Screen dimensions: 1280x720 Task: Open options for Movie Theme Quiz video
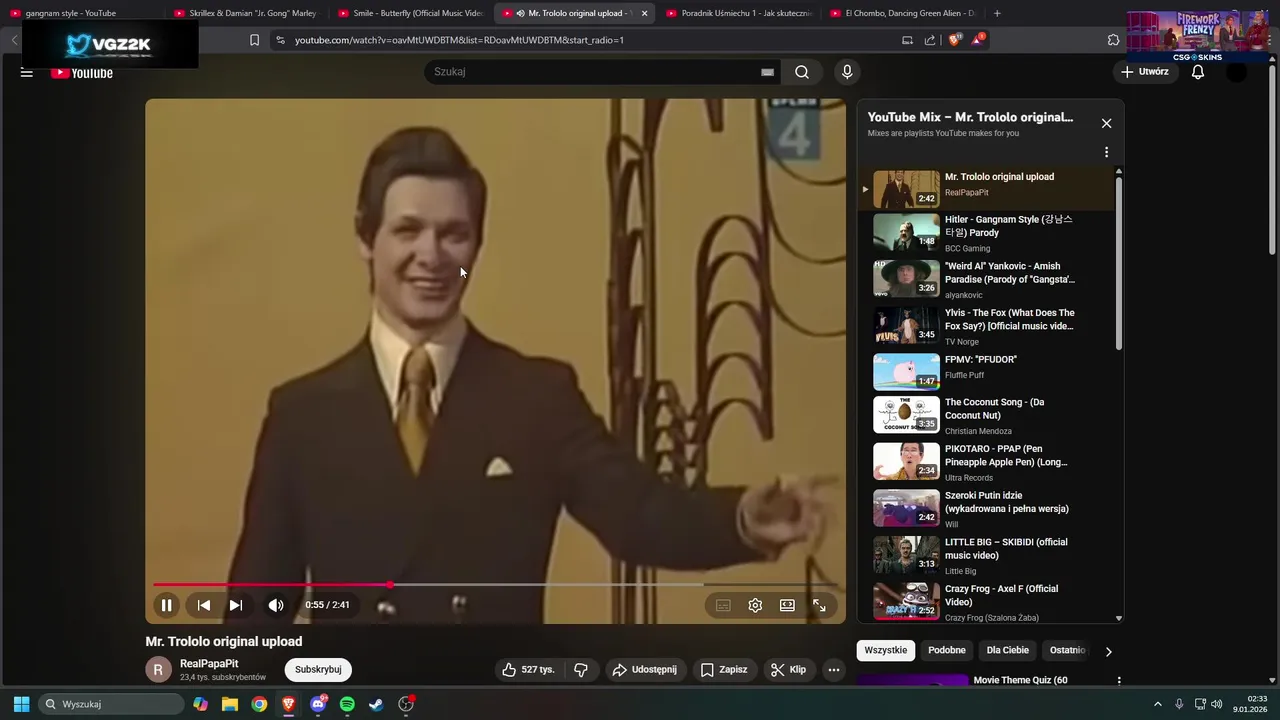pos(1119,681)
